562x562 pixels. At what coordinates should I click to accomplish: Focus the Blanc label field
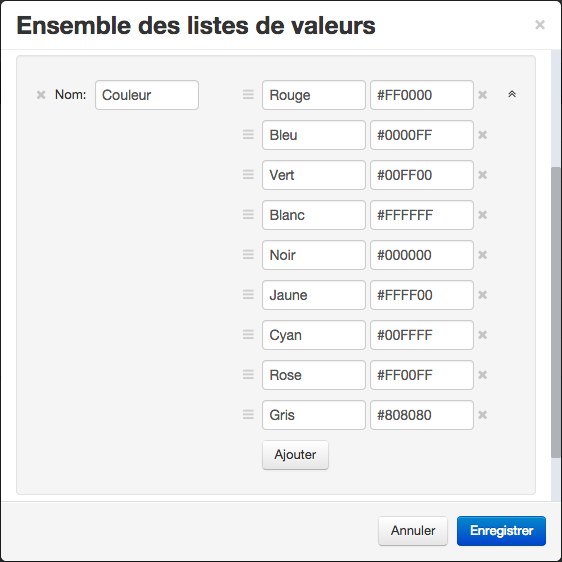click(x=314, y=215)
